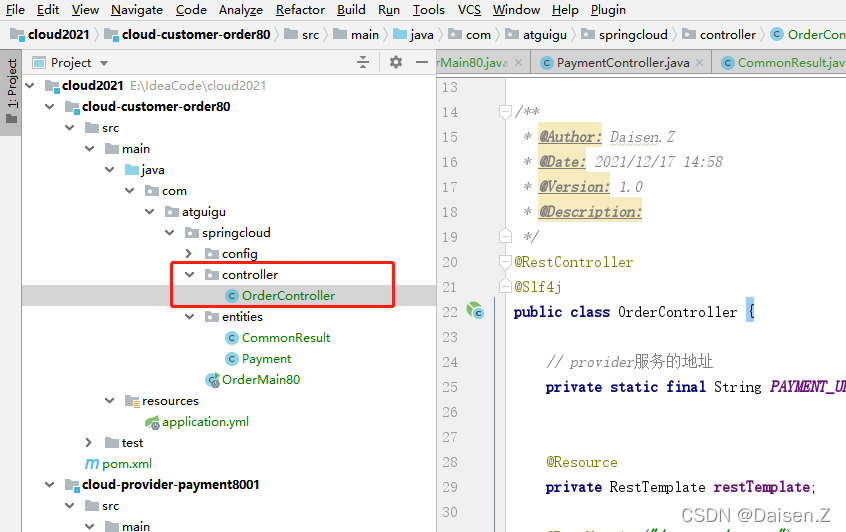Screen dimensions: 846x532
Task: Collapse cloud-provider-payment8001 module
Action: 50,485
